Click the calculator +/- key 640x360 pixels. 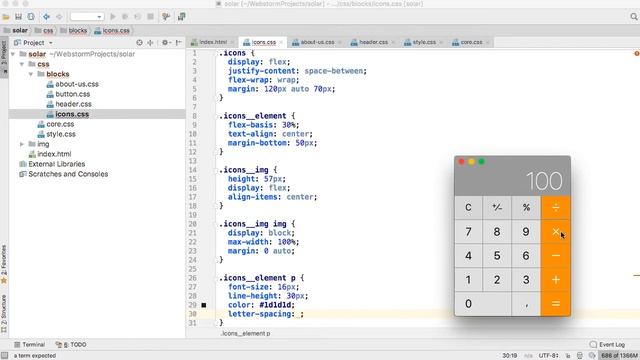tap(497, 208)
